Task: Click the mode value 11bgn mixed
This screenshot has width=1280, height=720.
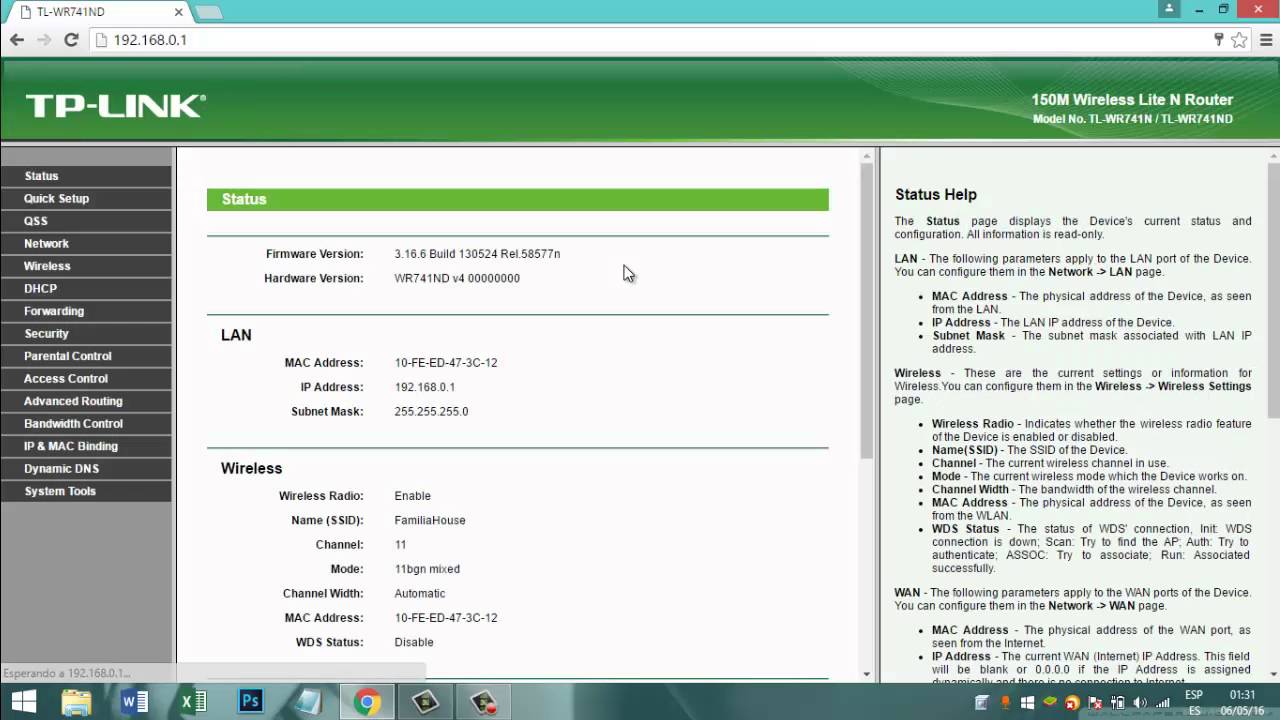Action: pyautogui.click(x=427, y=569)
